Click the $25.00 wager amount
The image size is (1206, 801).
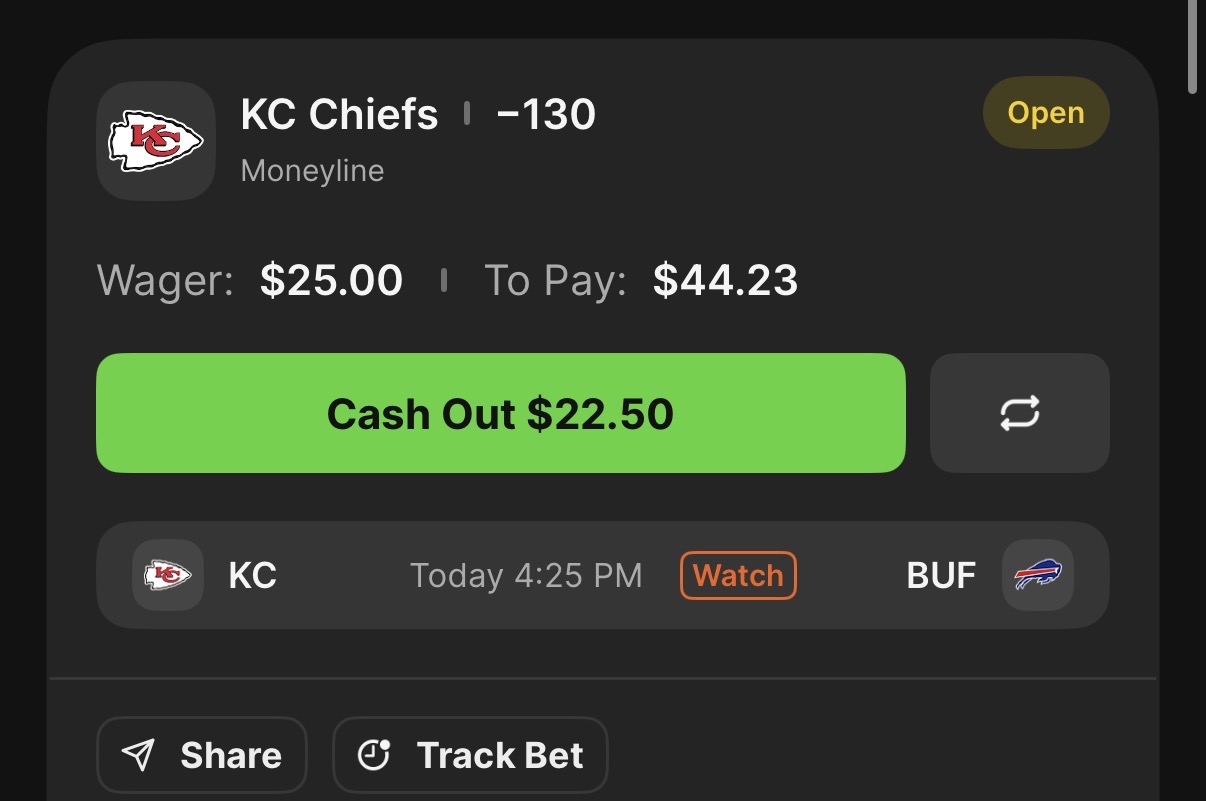[331, 281]
